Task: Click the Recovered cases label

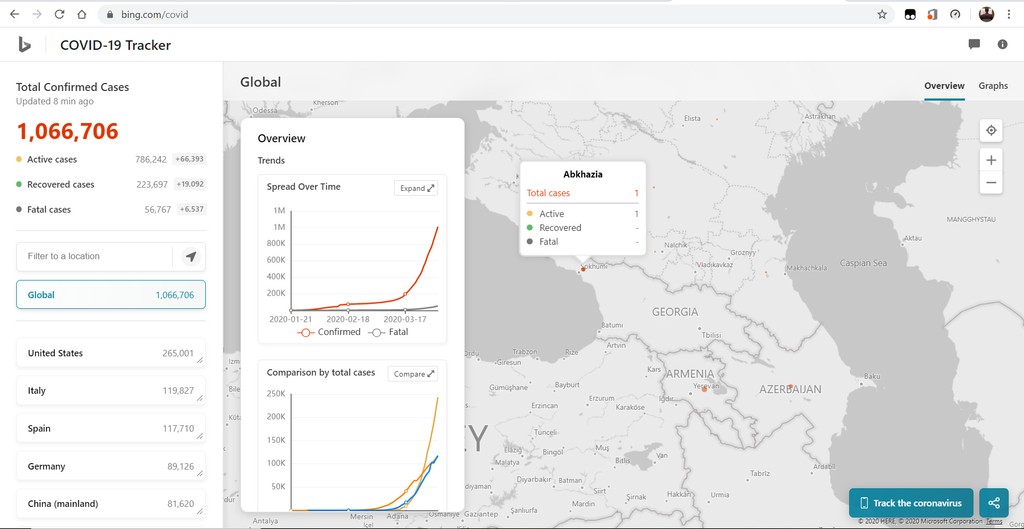Action: (x=61, y=185)
